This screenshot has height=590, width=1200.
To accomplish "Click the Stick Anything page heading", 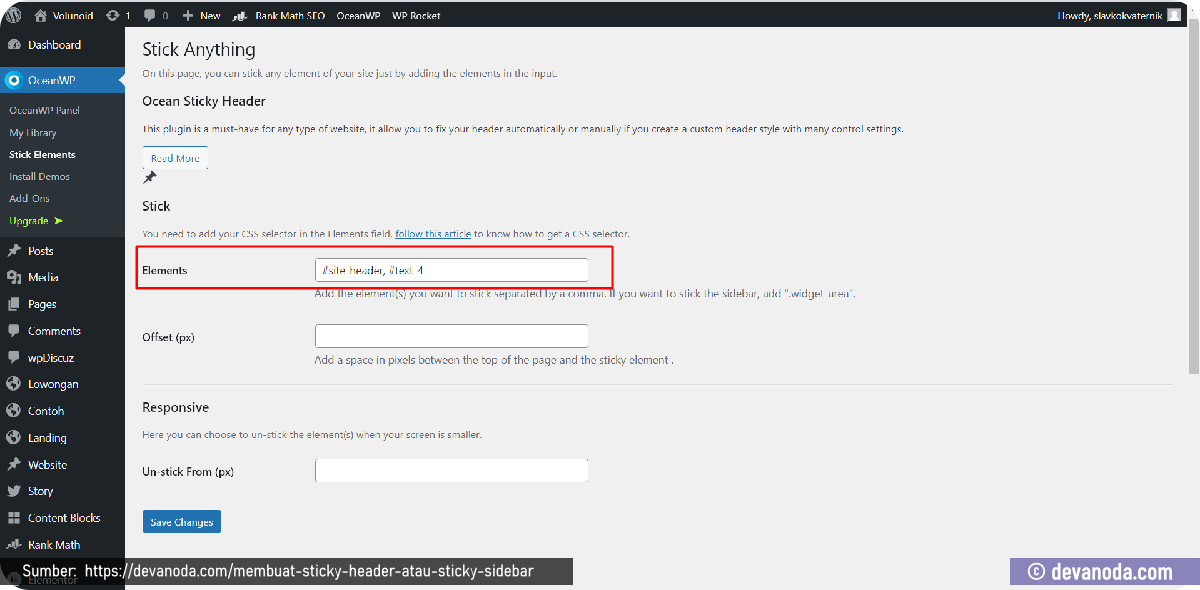I will [x=199, y=49].
